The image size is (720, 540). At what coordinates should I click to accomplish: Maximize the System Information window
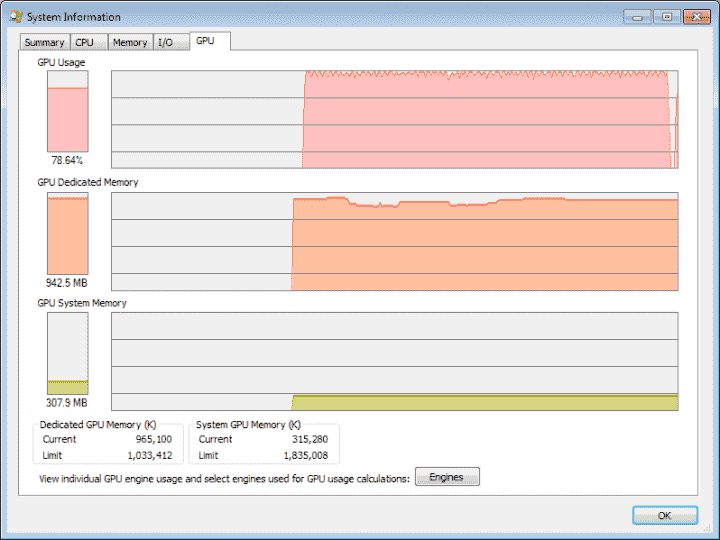[667, 17]
